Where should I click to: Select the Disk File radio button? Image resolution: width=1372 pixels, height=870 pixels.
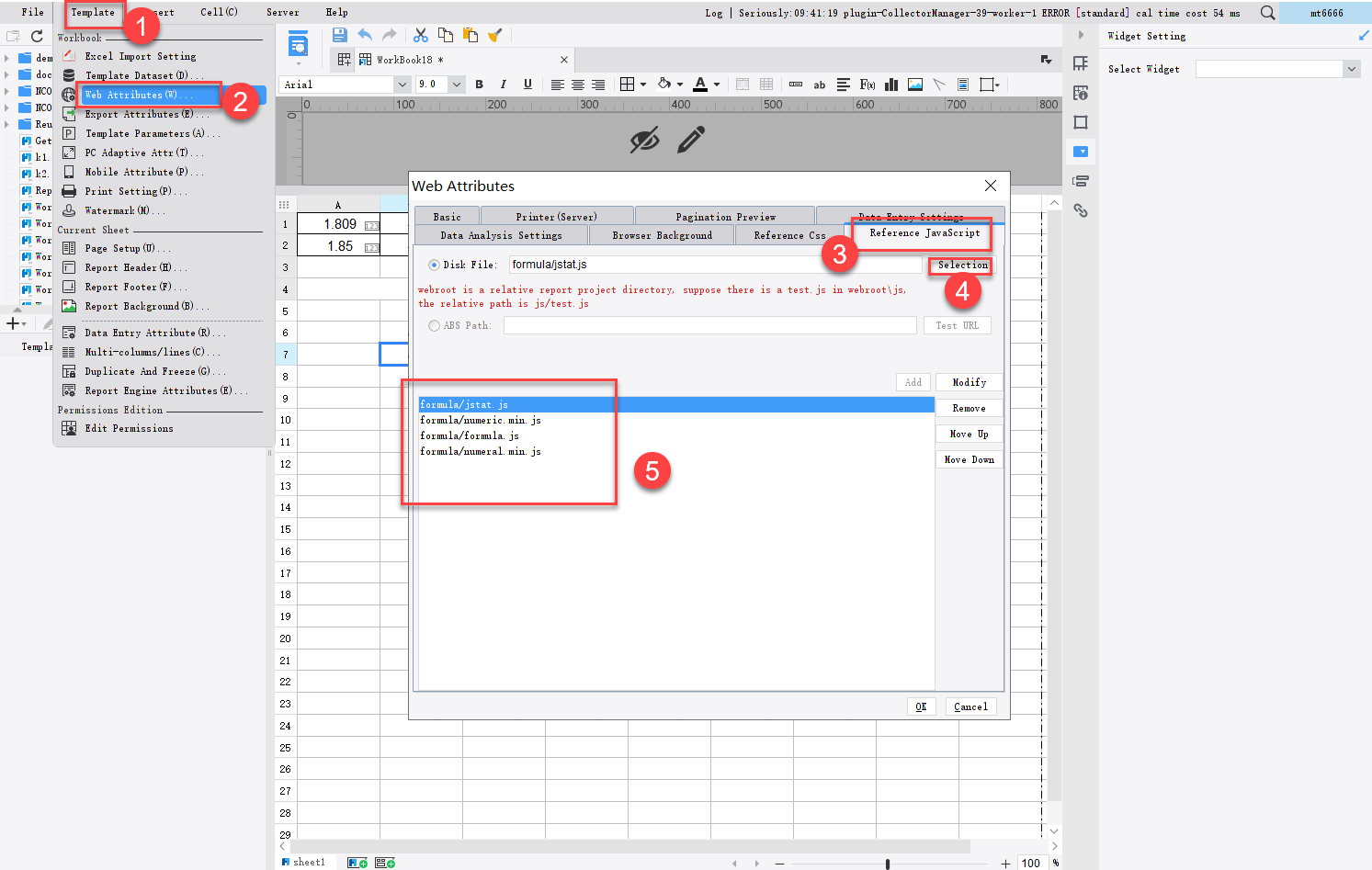pyautogui.click(x=433, y=264)
